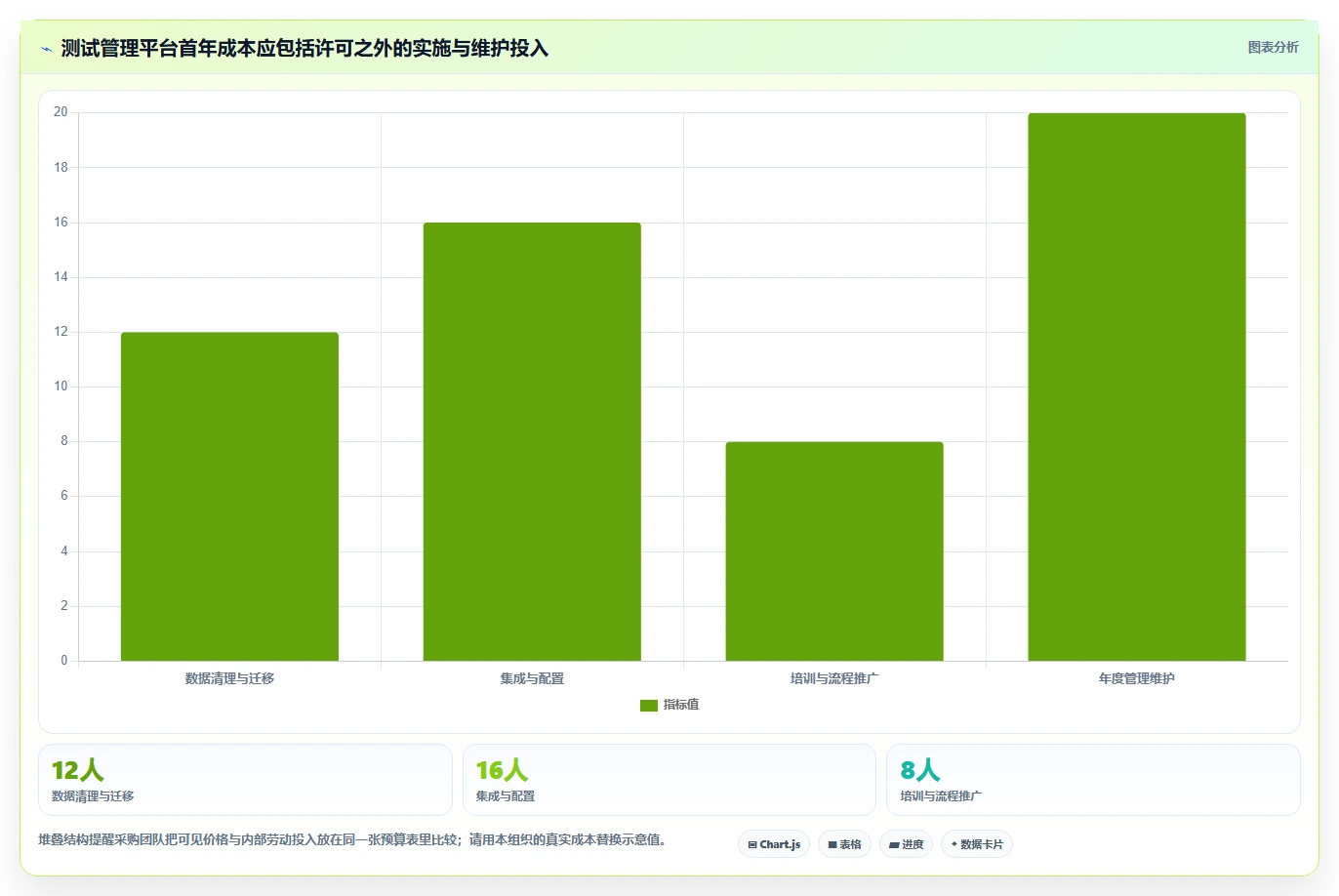Click the sparkle icon in 数据卡片 chip
Image resolution: width=1339 pixels, height=896 pixels.
tap(954, 844)
